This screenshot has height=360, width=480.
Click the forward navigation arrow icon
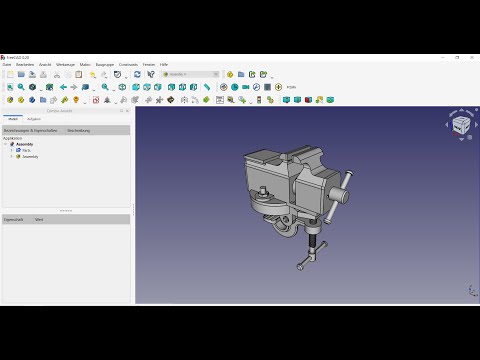74,87
